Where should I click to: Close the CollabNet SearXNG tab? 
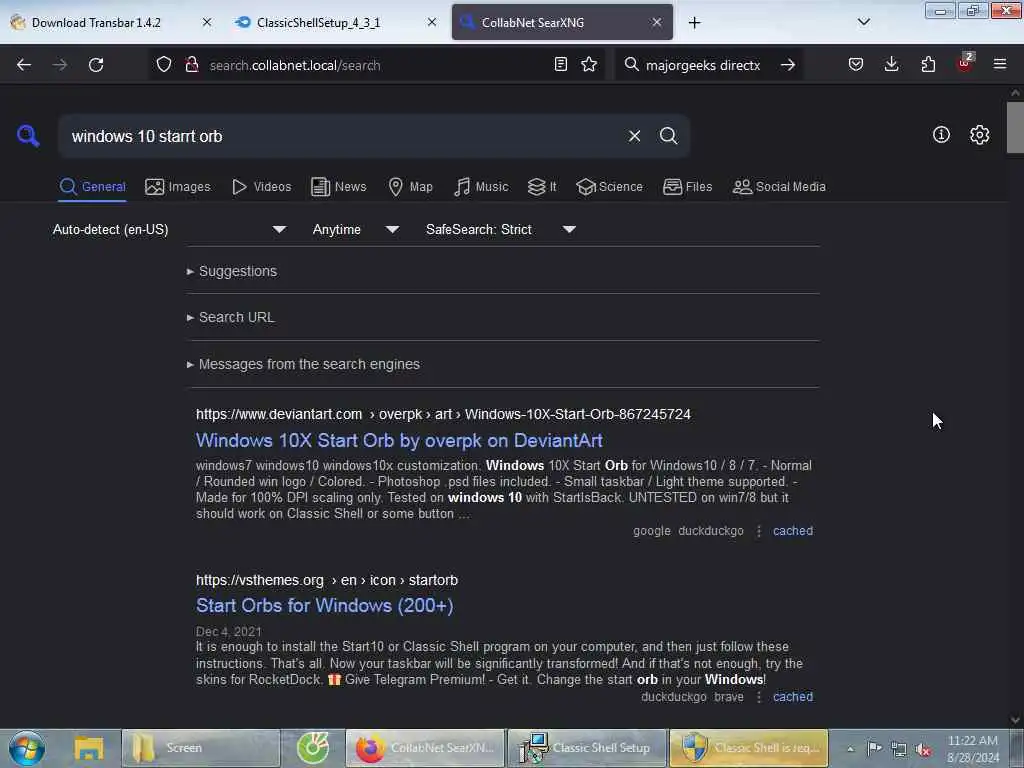pos(656,23)
